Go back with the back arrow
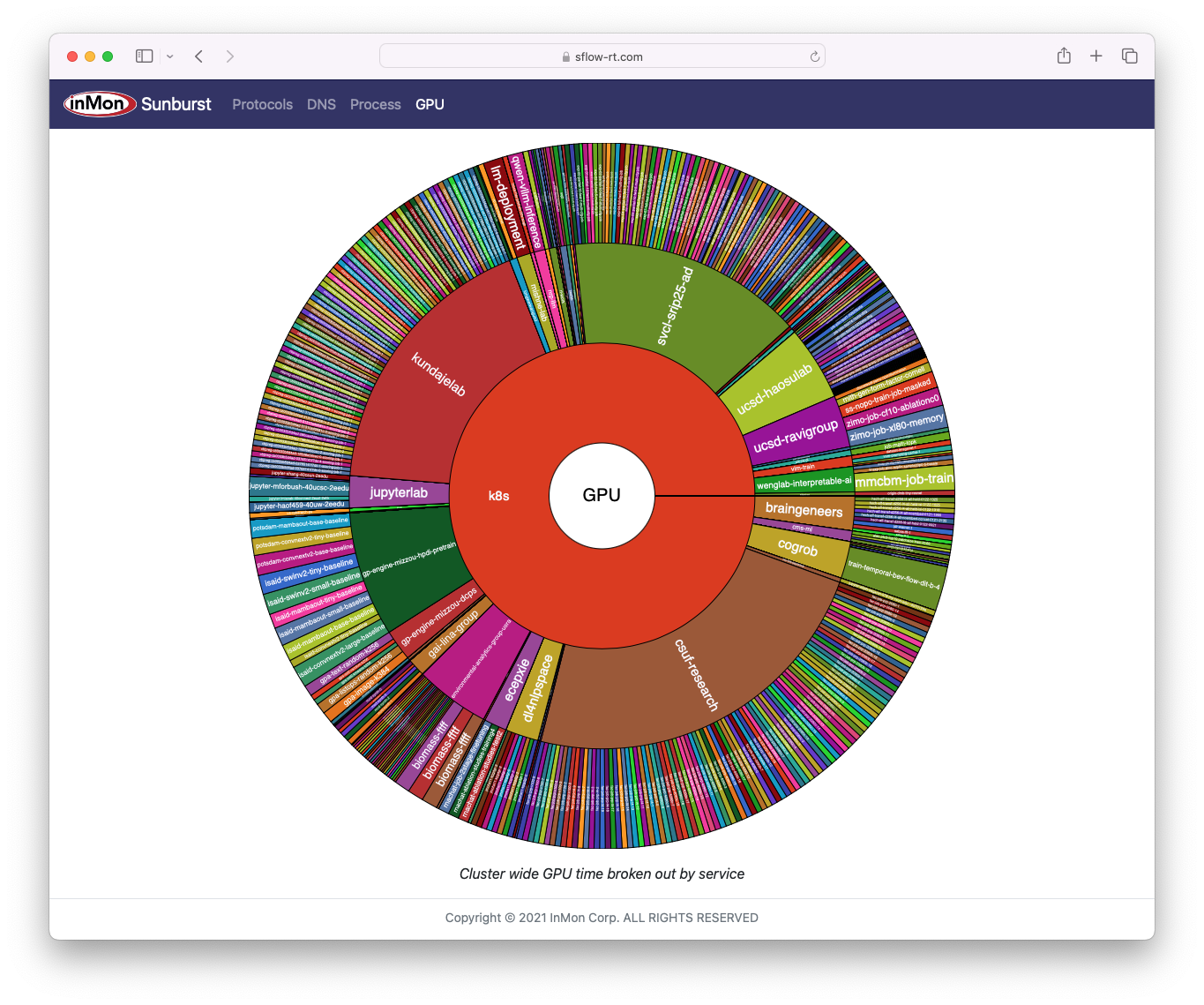The height and width of the screenshot is (1005, 1204). (x=199, y=56)
